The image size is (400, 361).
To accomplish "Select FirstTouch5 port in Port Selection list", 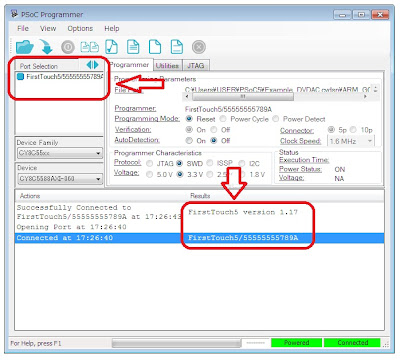I will click(x=60, y=77).
